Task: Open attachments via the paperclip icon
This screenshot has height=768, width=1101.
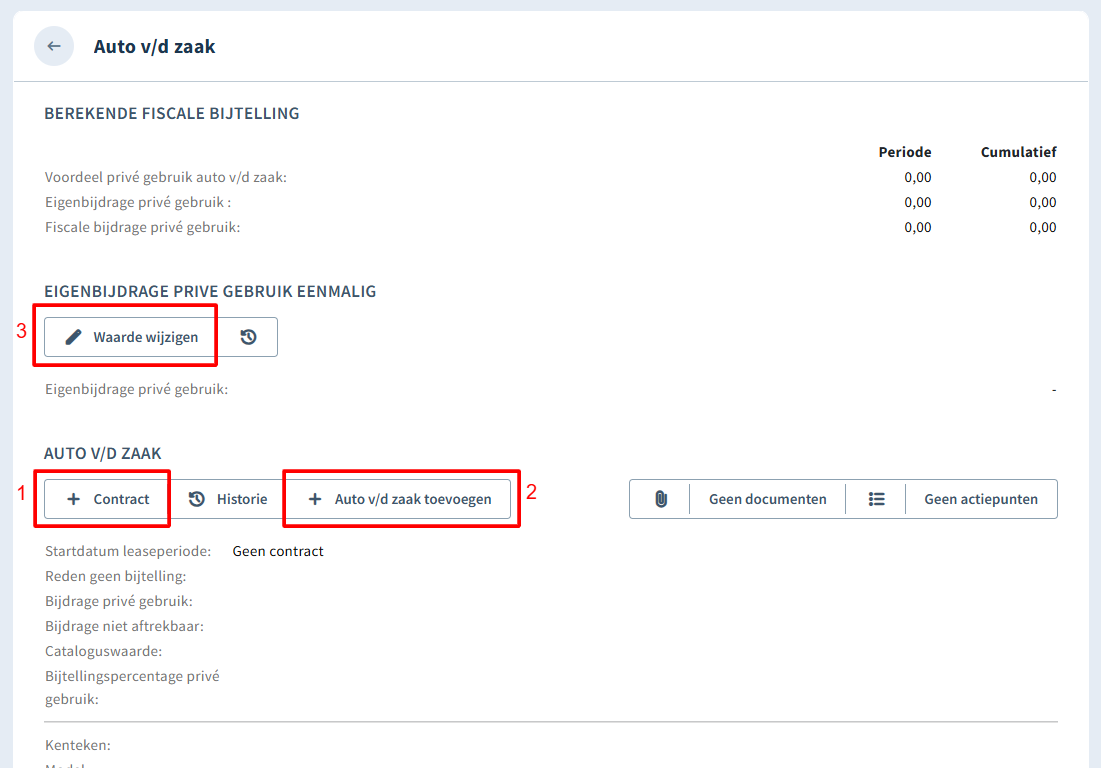Action: click(660, 499)
